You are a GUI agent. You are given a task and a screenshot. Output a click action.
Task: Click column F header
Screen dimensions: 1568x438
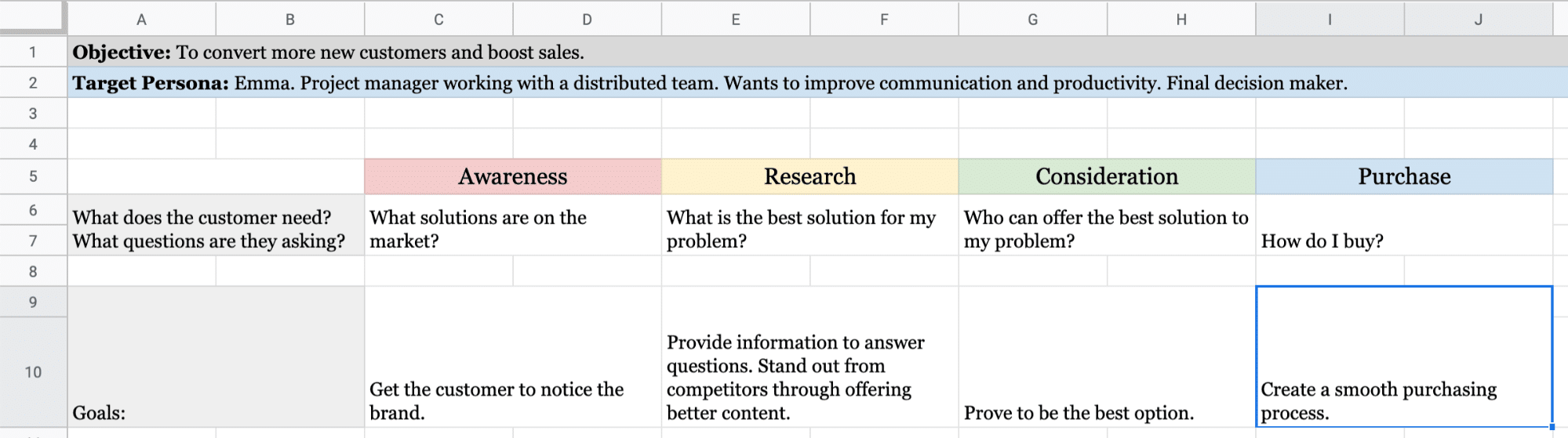point(884,20)
